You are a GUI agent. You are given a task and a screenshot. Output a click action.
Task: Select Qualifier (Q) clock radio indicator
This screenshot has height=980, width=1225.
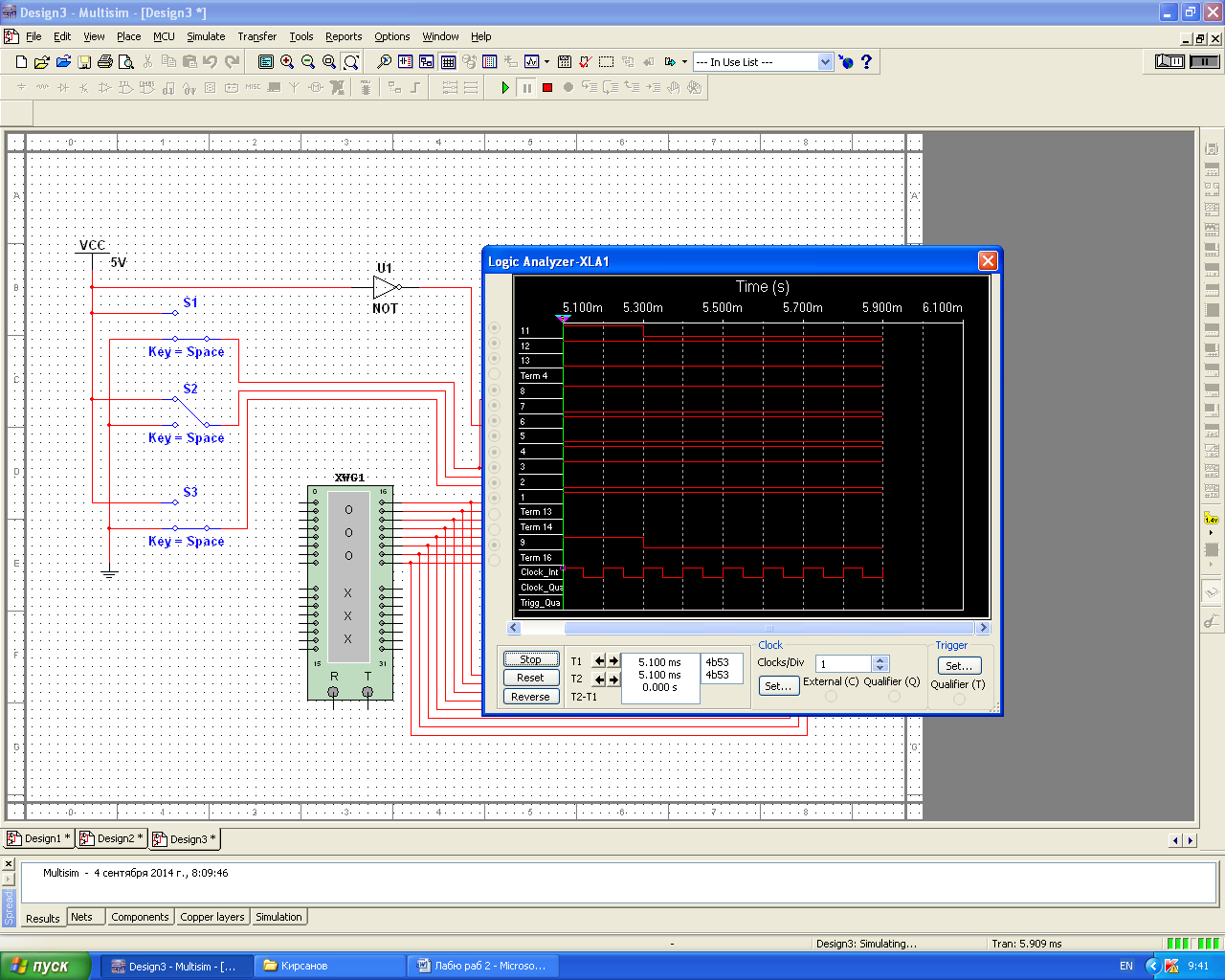click(x=894, y=697)
